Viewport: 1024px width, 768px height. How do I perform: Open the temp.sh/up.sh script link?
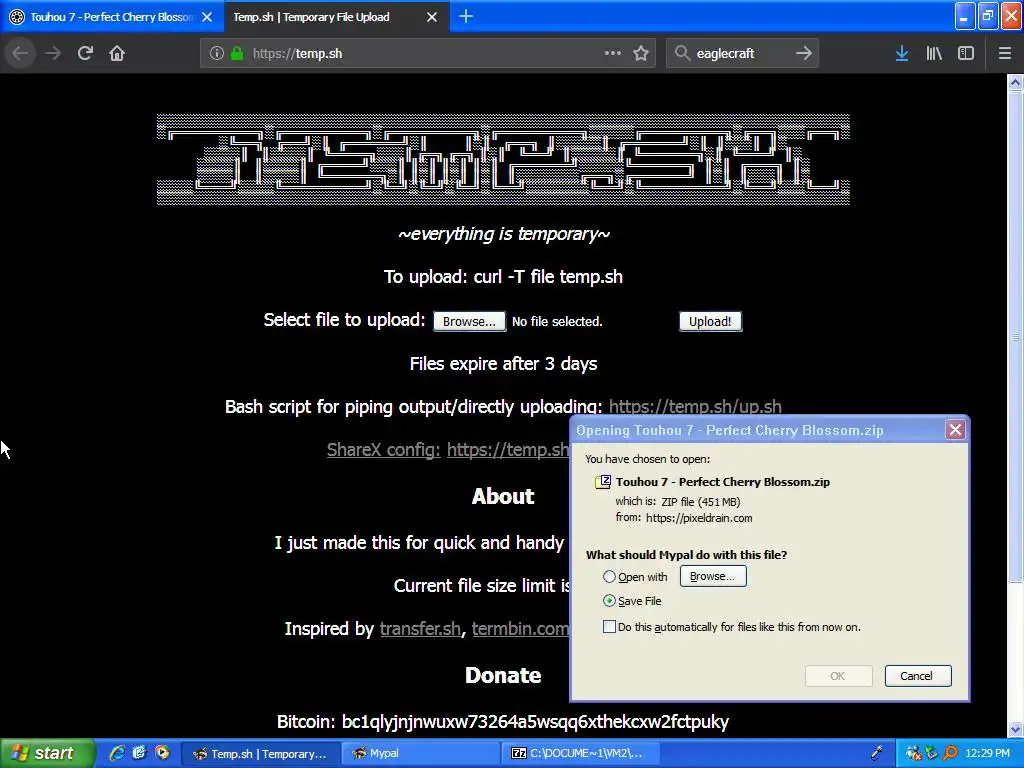click(695, 407)
